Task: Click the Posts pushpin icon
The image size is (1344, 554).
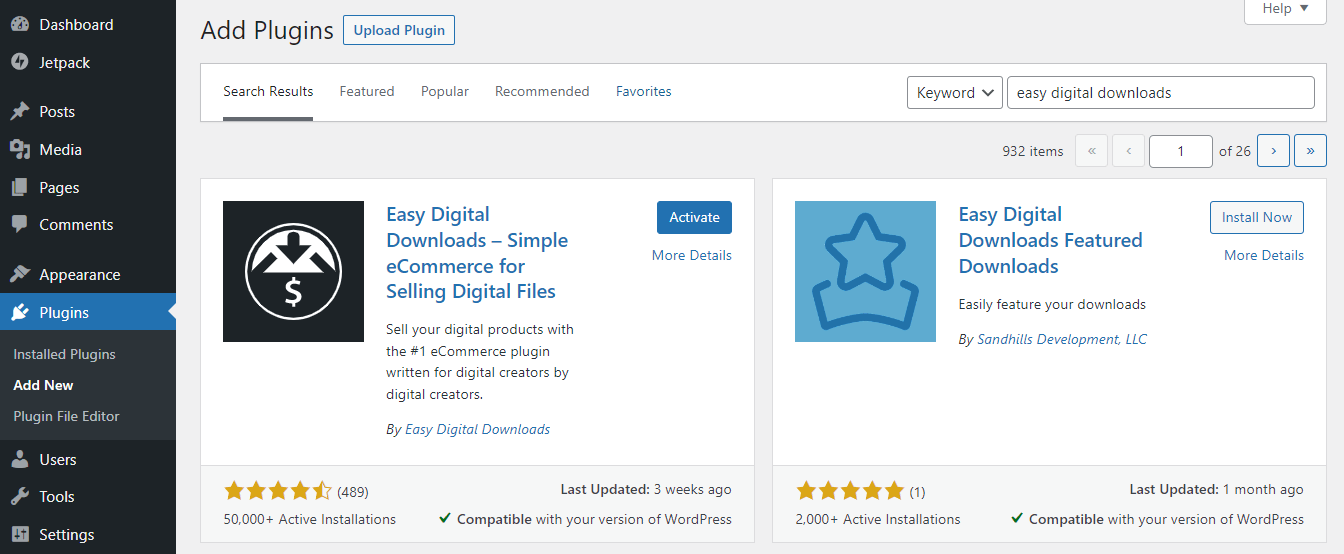Action: click(x=20, y=111)
